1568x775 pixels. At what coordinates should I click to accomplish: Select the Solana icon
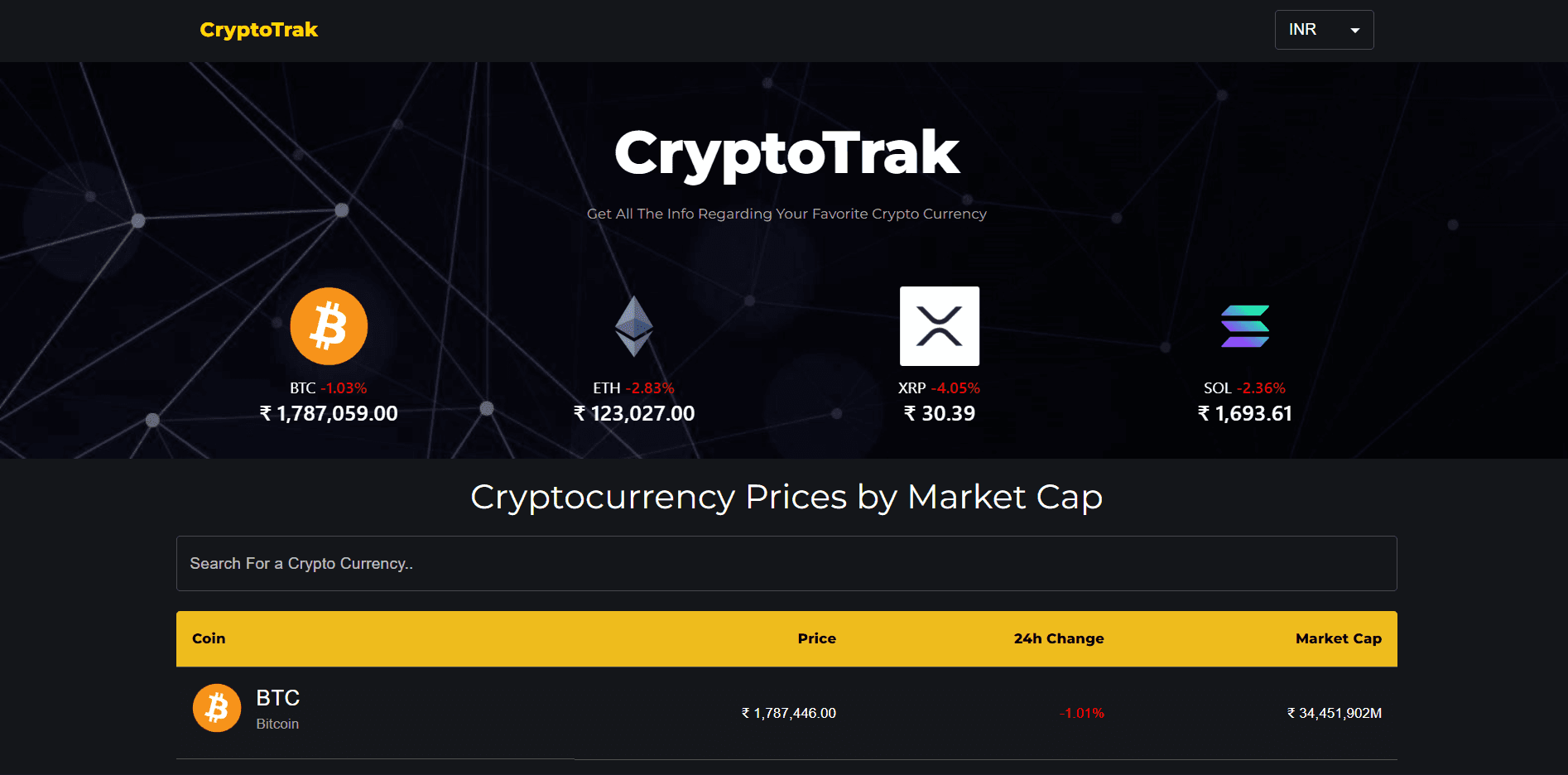[x=1245, y=325]
